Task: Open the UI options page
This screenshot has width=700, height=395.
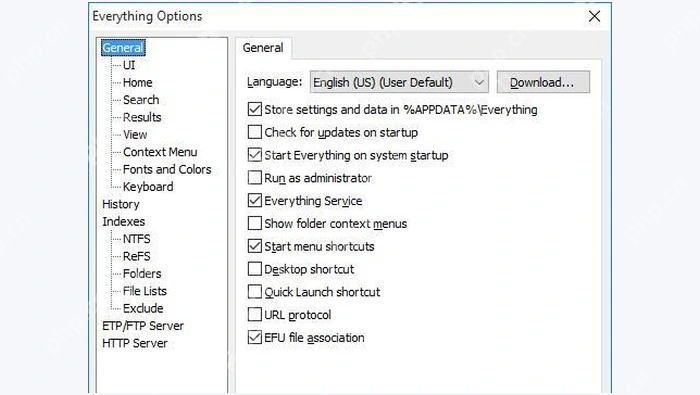Action: click(x=129, y=65)
